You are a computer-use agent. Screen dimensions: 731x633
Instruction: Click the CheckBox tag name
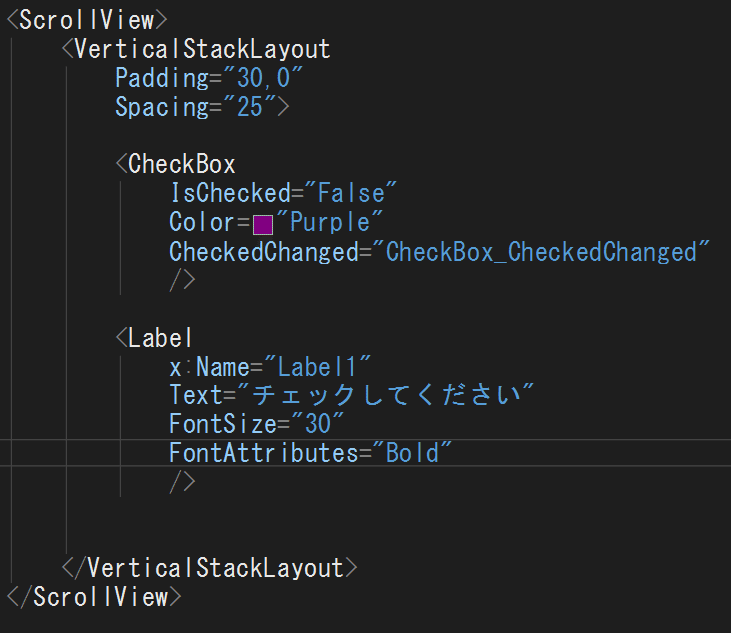tap(182, 165)
